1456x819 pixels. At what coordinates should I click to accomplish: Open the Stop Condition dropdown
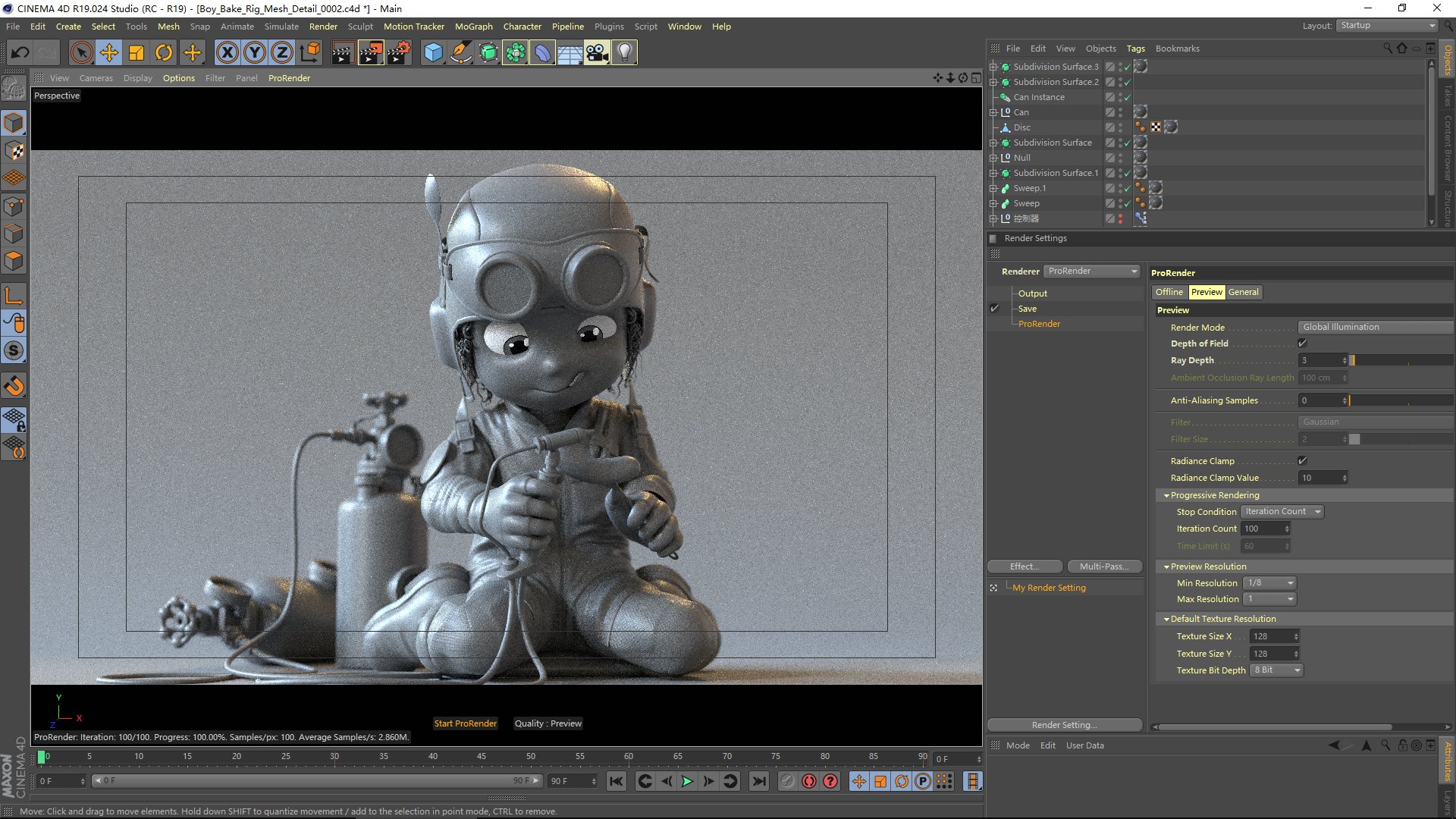(1282, 512)
